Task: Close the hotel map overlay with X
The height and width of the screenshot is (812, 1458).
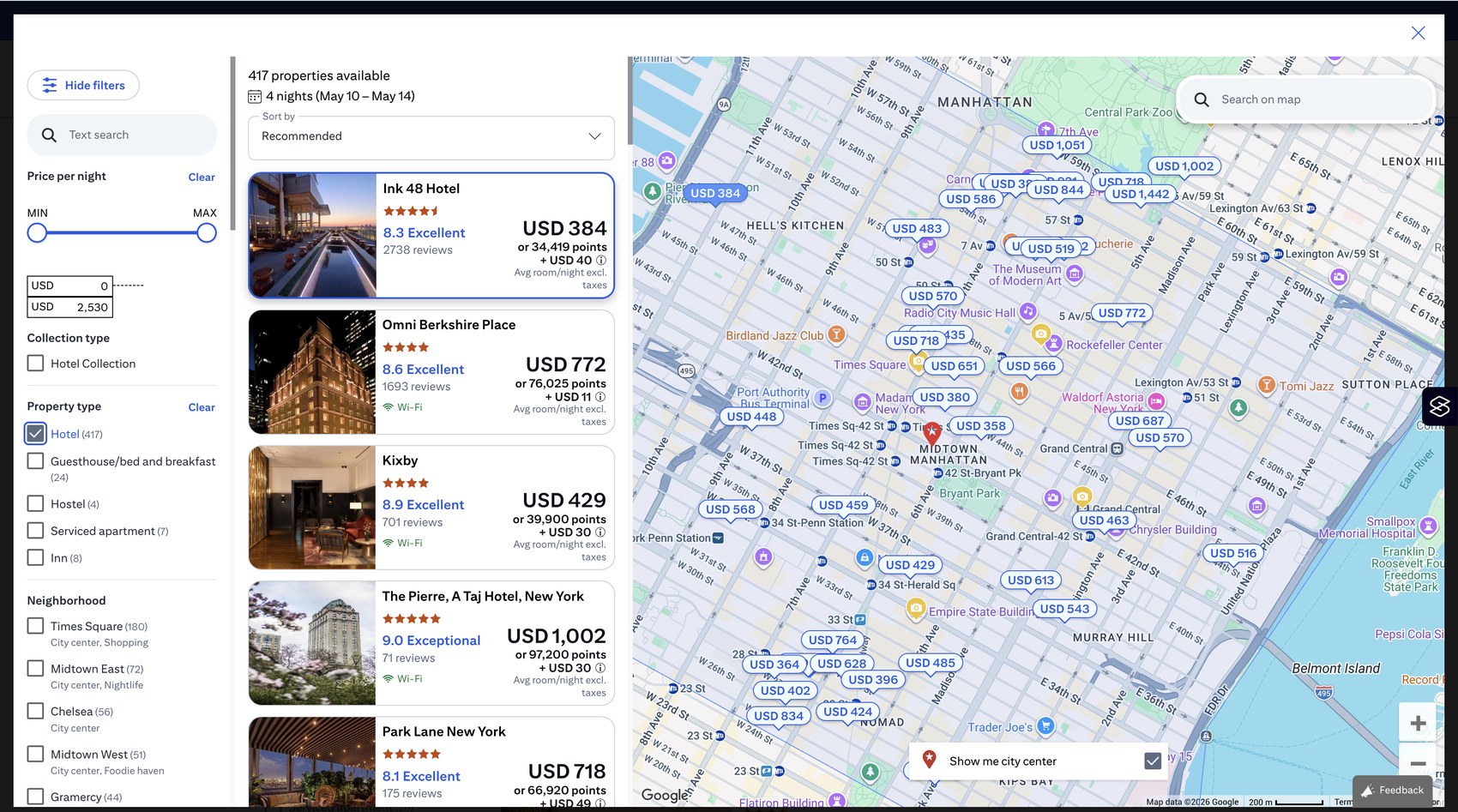Action: pos(1418,33)
